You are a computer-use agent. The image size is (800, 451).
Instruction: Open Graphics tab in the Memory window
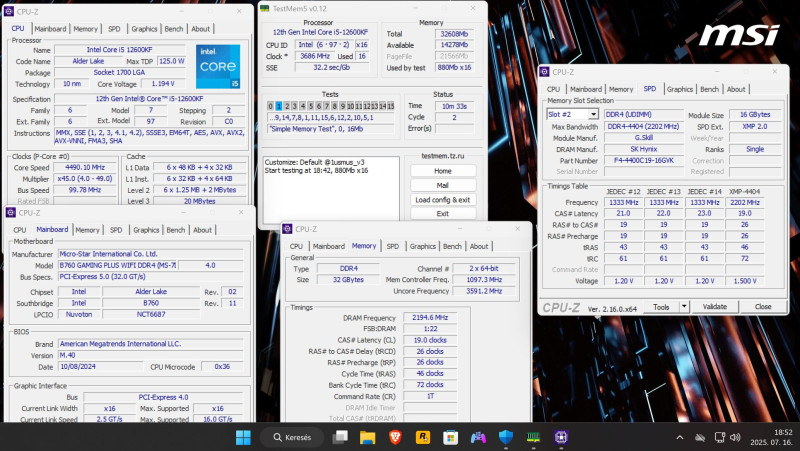coord(422,246)
